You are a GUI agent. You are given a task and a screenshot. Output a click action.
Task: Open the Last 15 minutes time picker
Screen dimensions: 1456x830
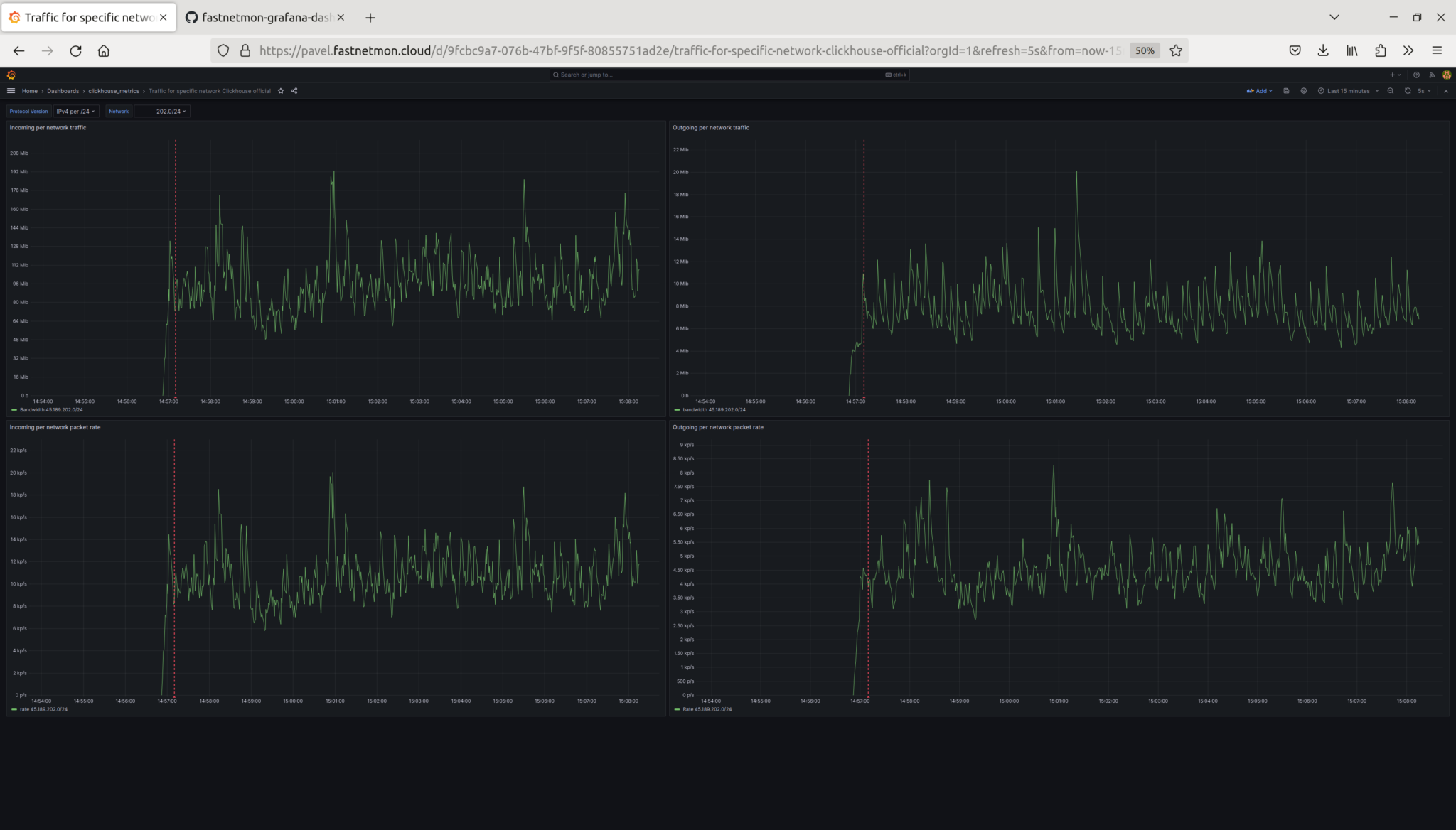click(1348, 91)
